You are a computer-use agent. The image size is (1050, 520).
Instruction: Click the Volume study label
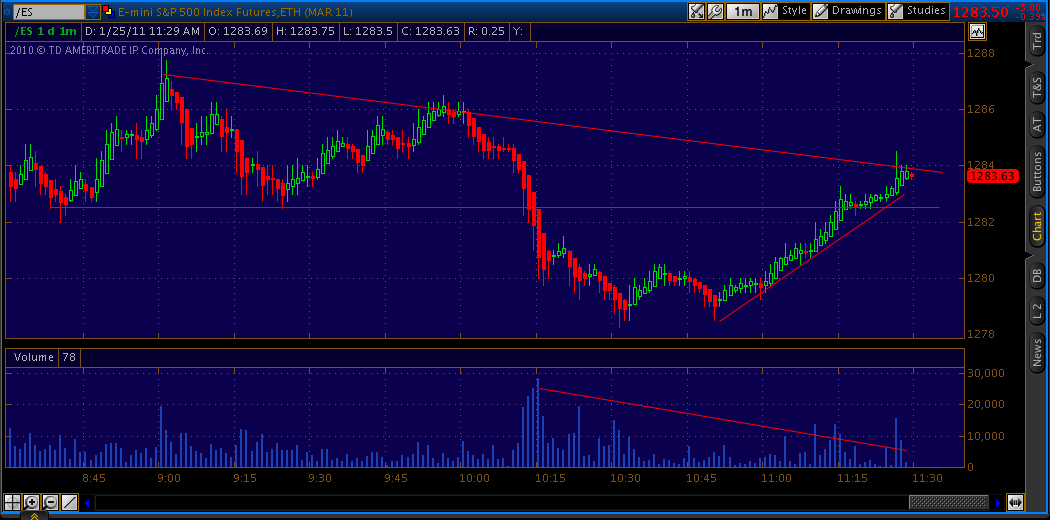(33, 357)
